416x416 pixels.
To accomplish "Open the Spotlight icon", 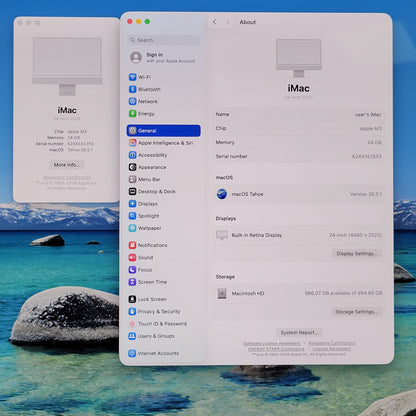I will (132, 216).
